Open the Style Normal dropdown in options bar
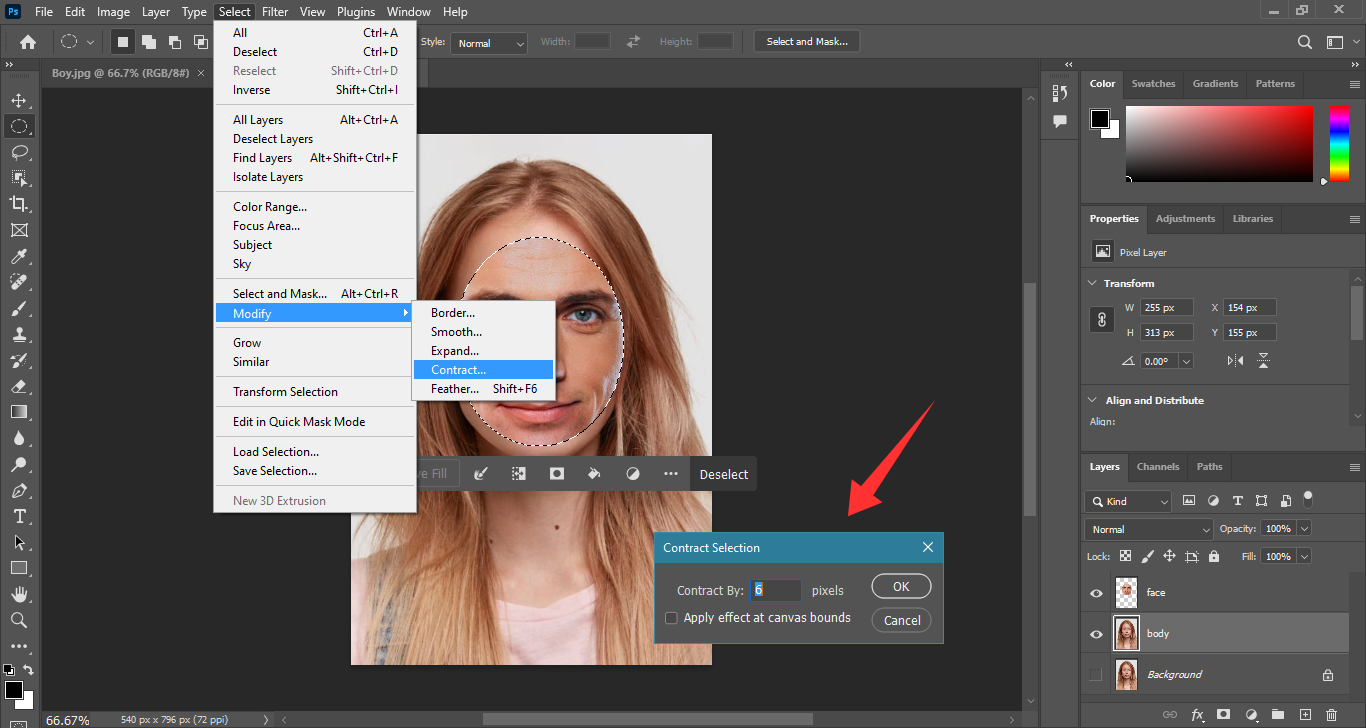 pos(489,43)
